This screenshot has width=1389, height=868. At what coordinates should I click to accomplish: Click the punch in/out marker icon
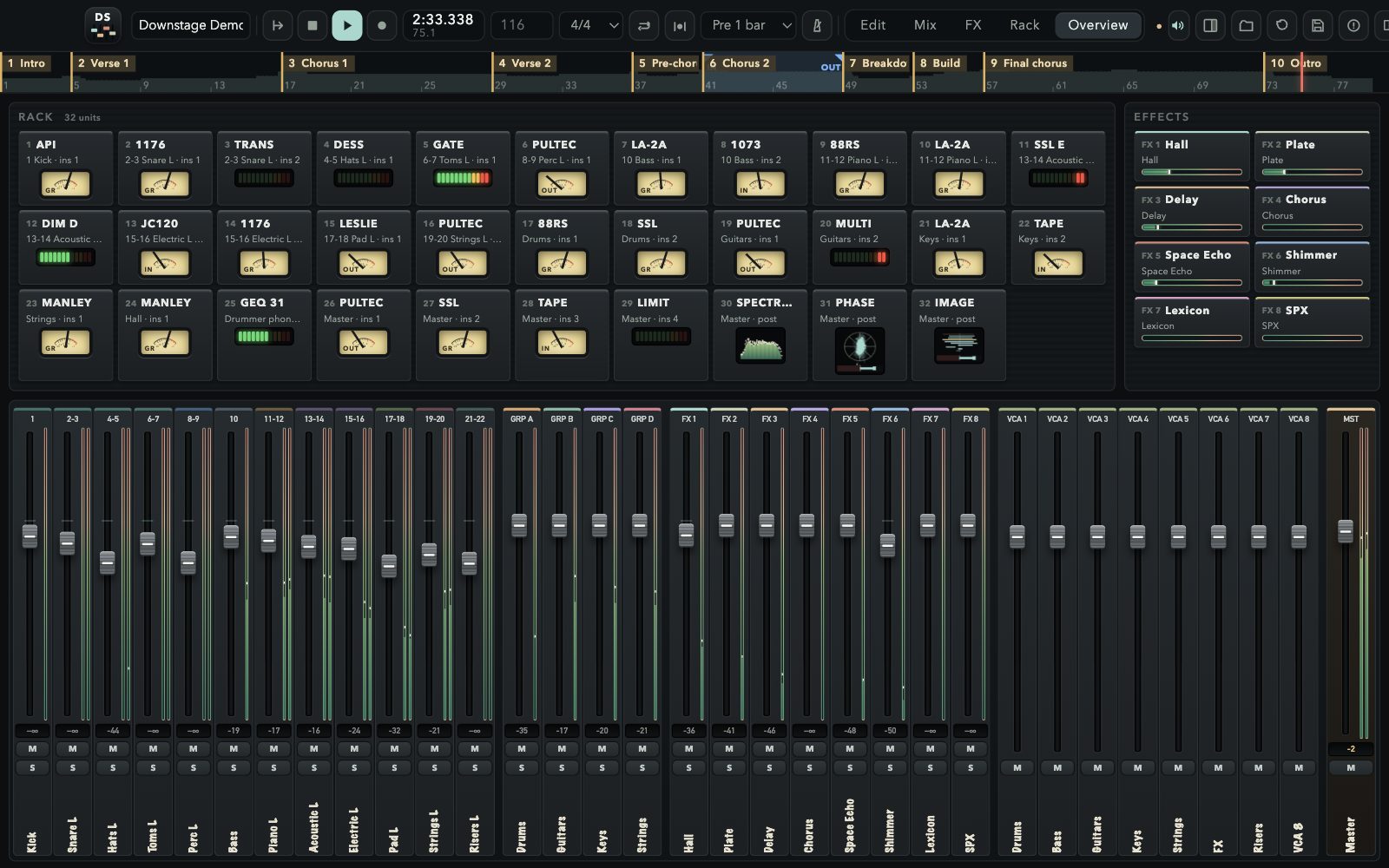click(x=680, y=25)
